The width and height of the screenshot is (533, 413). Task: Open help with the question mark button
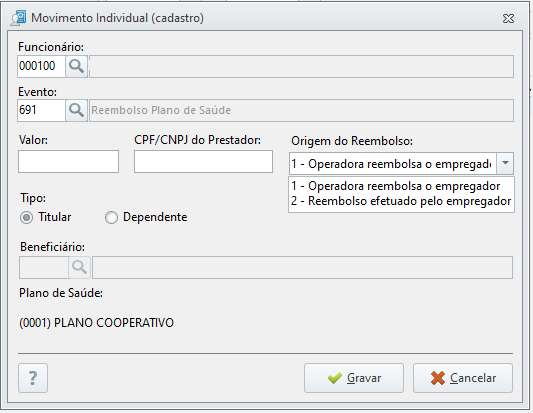pos(33,378)
